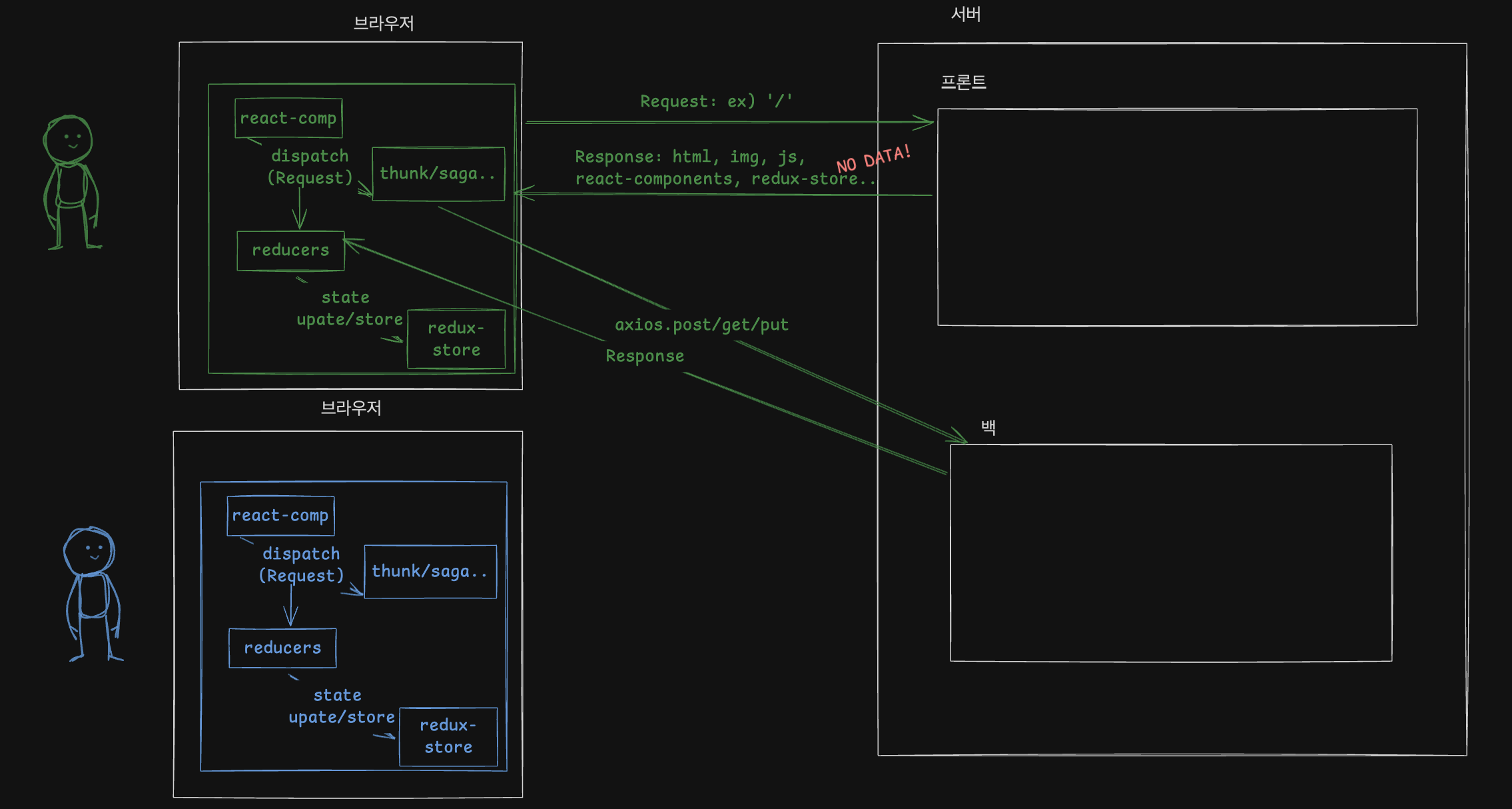Select the blue stick figure drawing
1512x809 pixels.
click(x=93, y=594)
